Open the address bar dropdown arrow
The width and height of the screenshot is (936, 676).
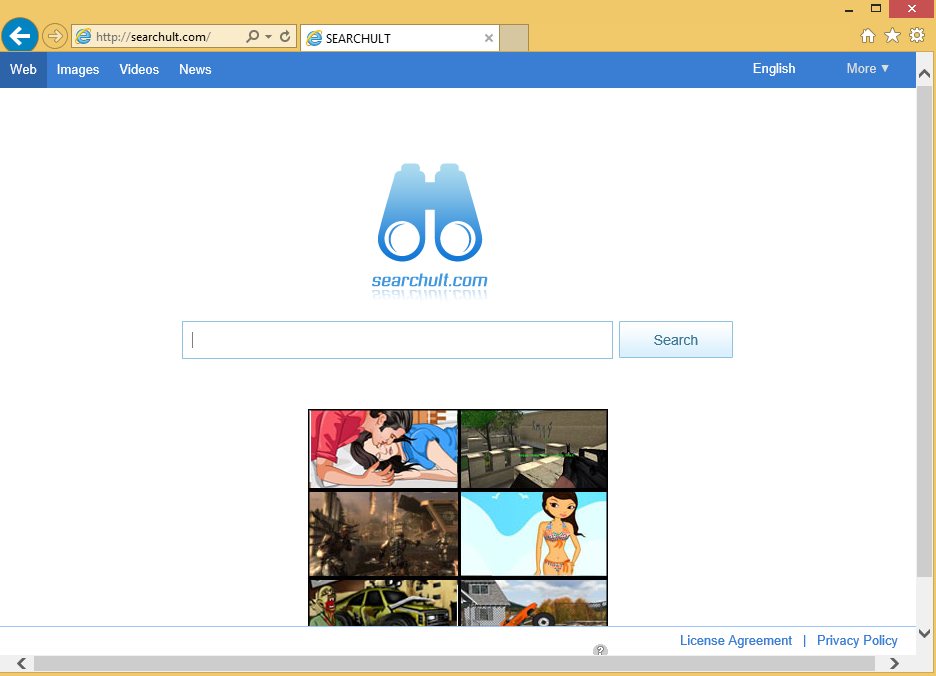[269, 37]
